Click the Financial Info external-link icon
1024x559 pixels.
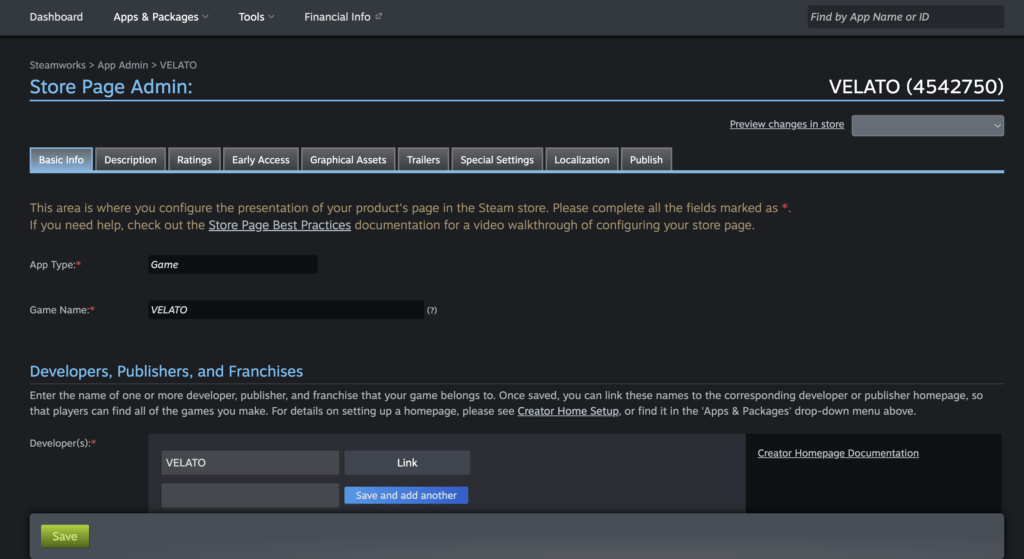pyautogui.click(x=378, y=16)
